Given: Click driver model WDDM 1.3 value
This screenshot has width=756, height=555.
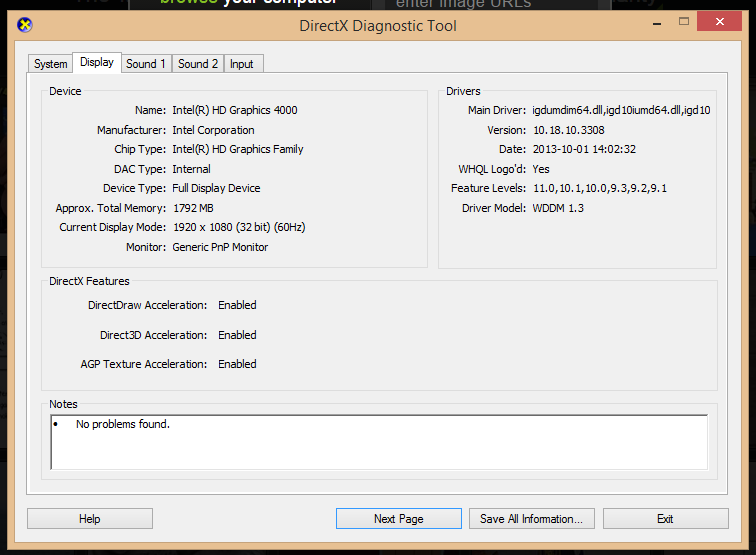Looking at the screenshot, I should (x=558, y=208).
